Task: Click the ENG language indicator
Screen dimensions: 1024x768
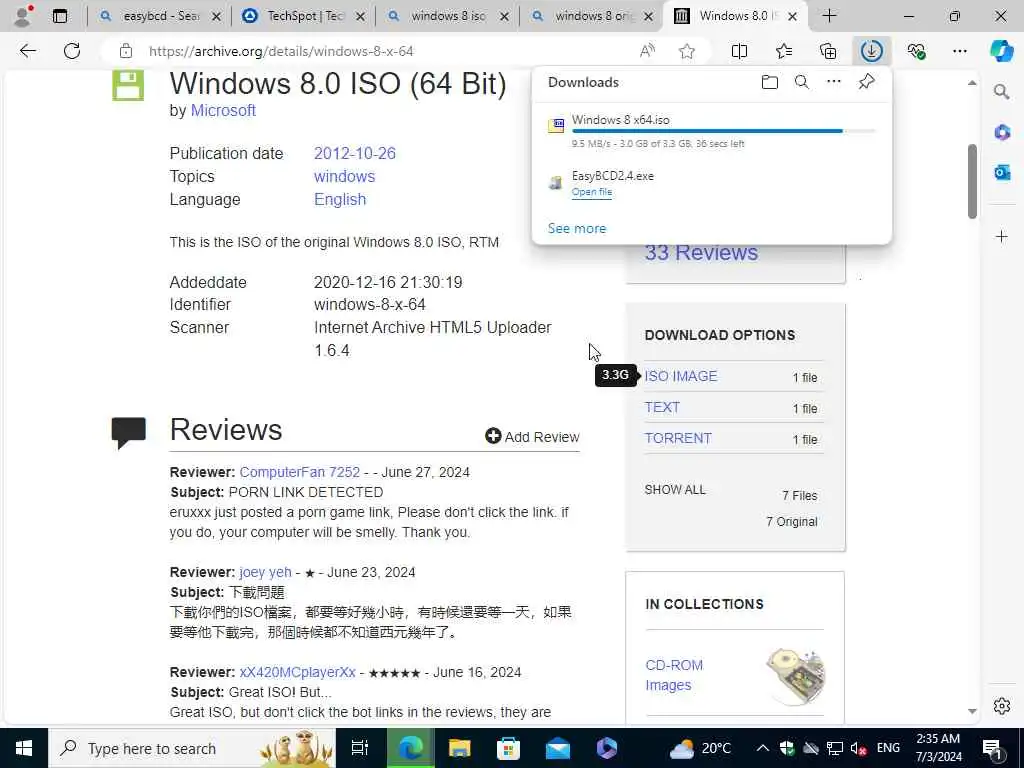Action: (888, 748)
